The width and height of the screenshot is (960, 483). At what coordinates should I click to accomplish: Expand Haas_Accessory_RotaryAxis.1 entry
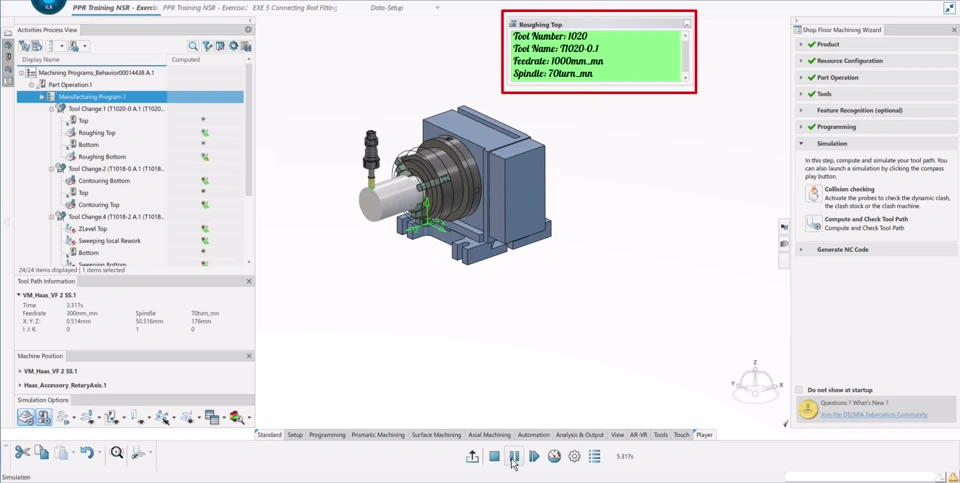point(20,385)
